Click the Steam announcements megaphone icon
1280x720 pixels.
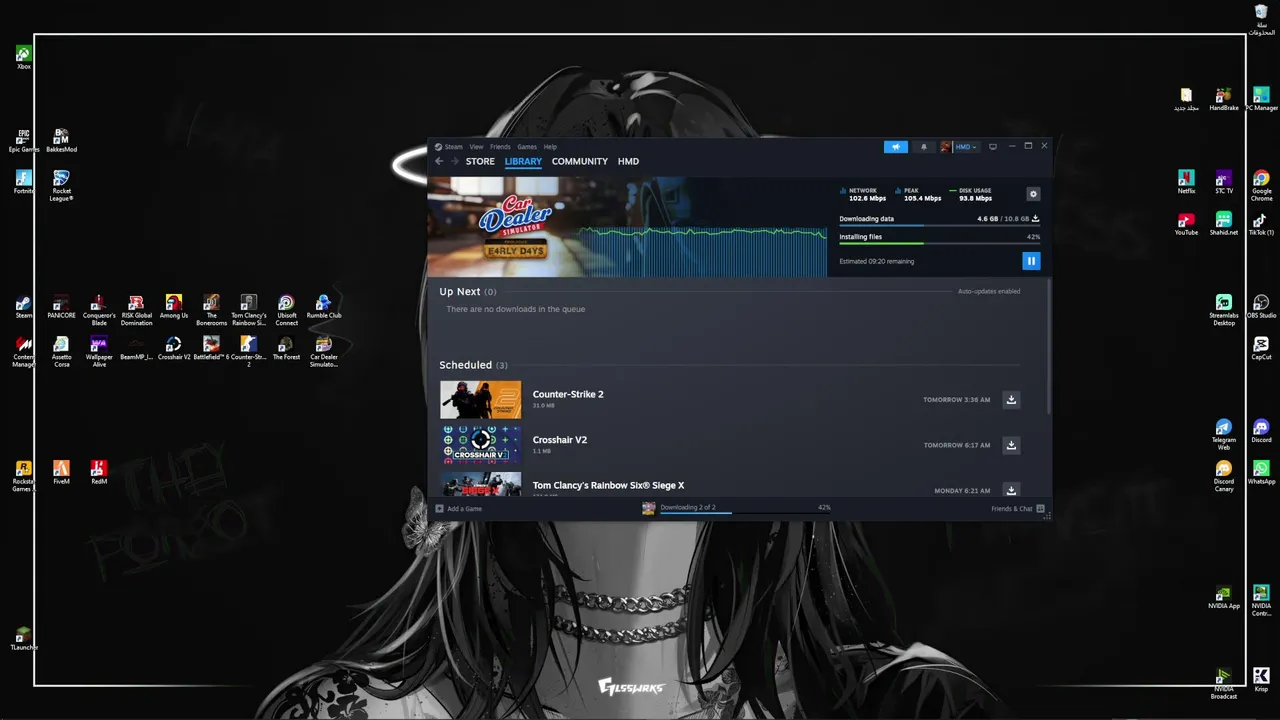[896, 147]
